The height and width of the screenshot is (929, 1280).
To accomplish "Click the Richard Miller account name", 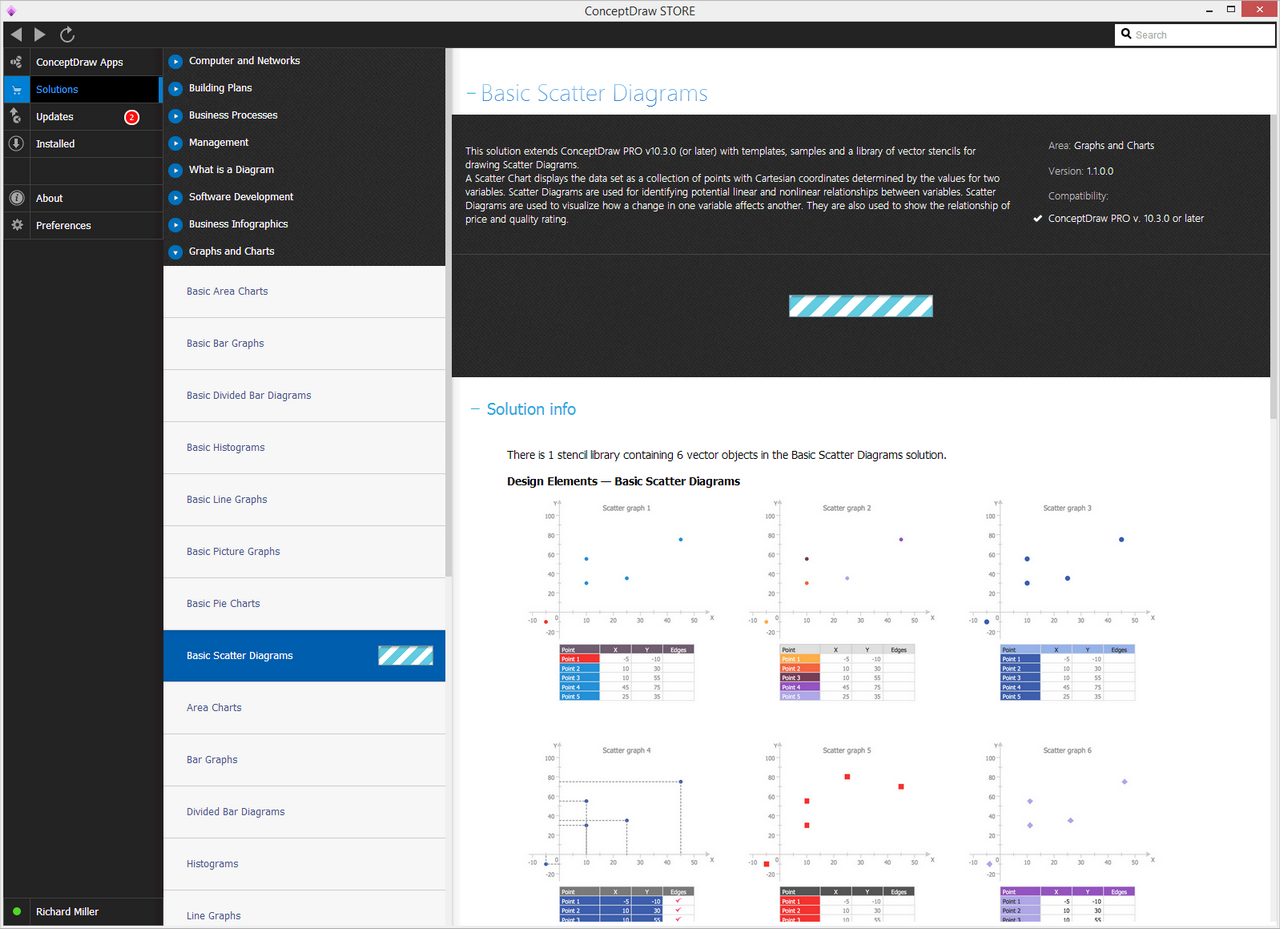I will click(x=67, y=912).
